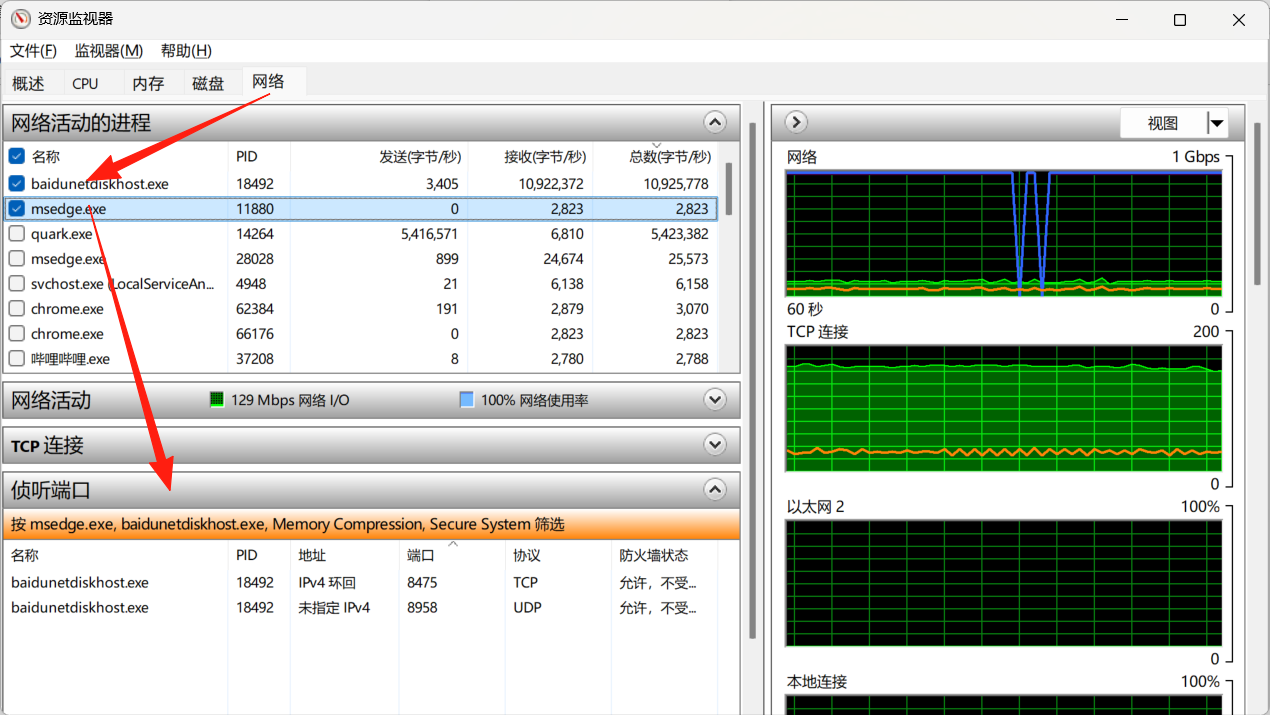
Task: Check the svchost.exe process checkbox
Action: click(x=16, y=284)
